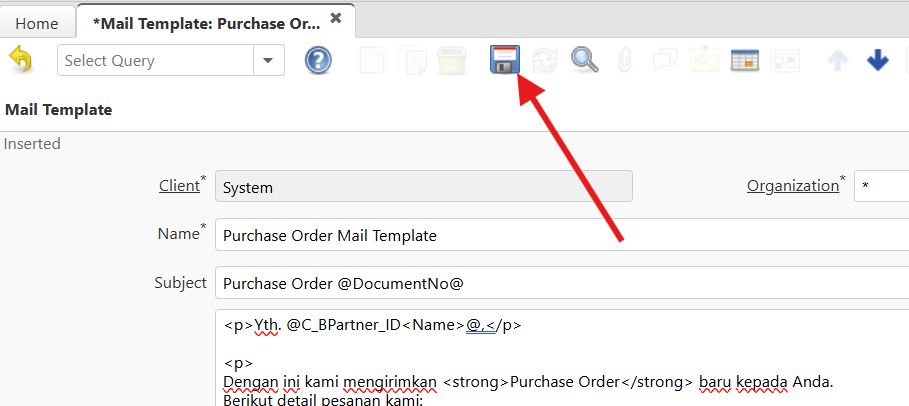
Task: Click the yellow Undo changes arrow
Action: (x=20, y=60)
